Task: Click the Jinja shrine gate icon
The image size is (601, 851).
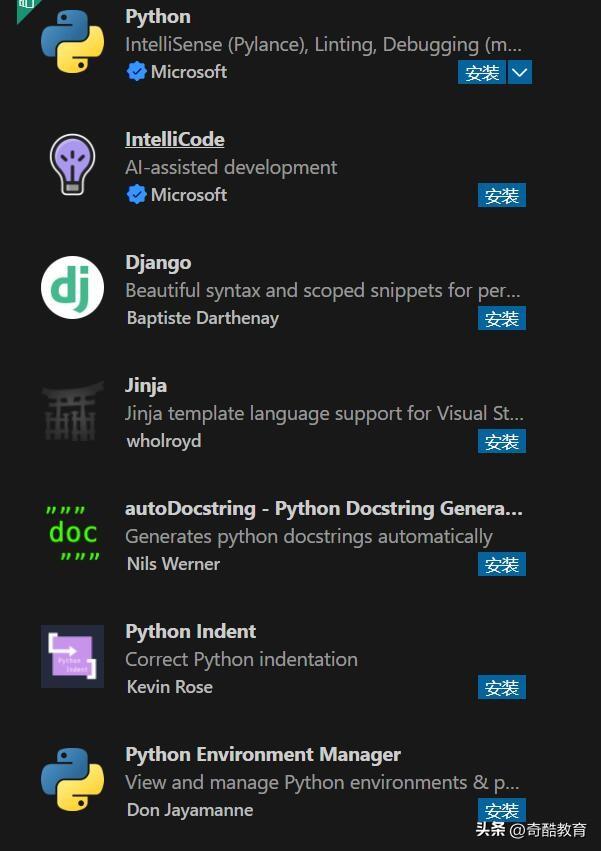Action: [x=72, y=410]
